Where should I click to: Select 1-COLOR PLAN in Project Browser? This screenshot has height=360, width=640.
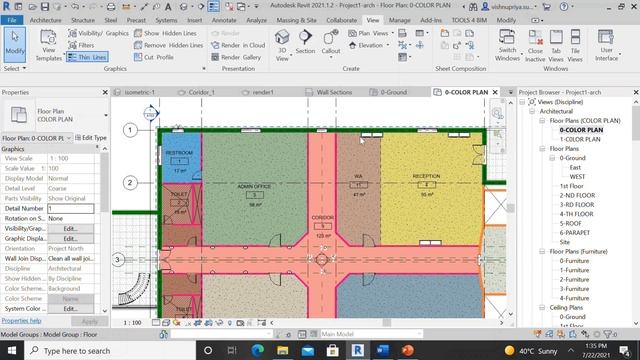(580, 139)
